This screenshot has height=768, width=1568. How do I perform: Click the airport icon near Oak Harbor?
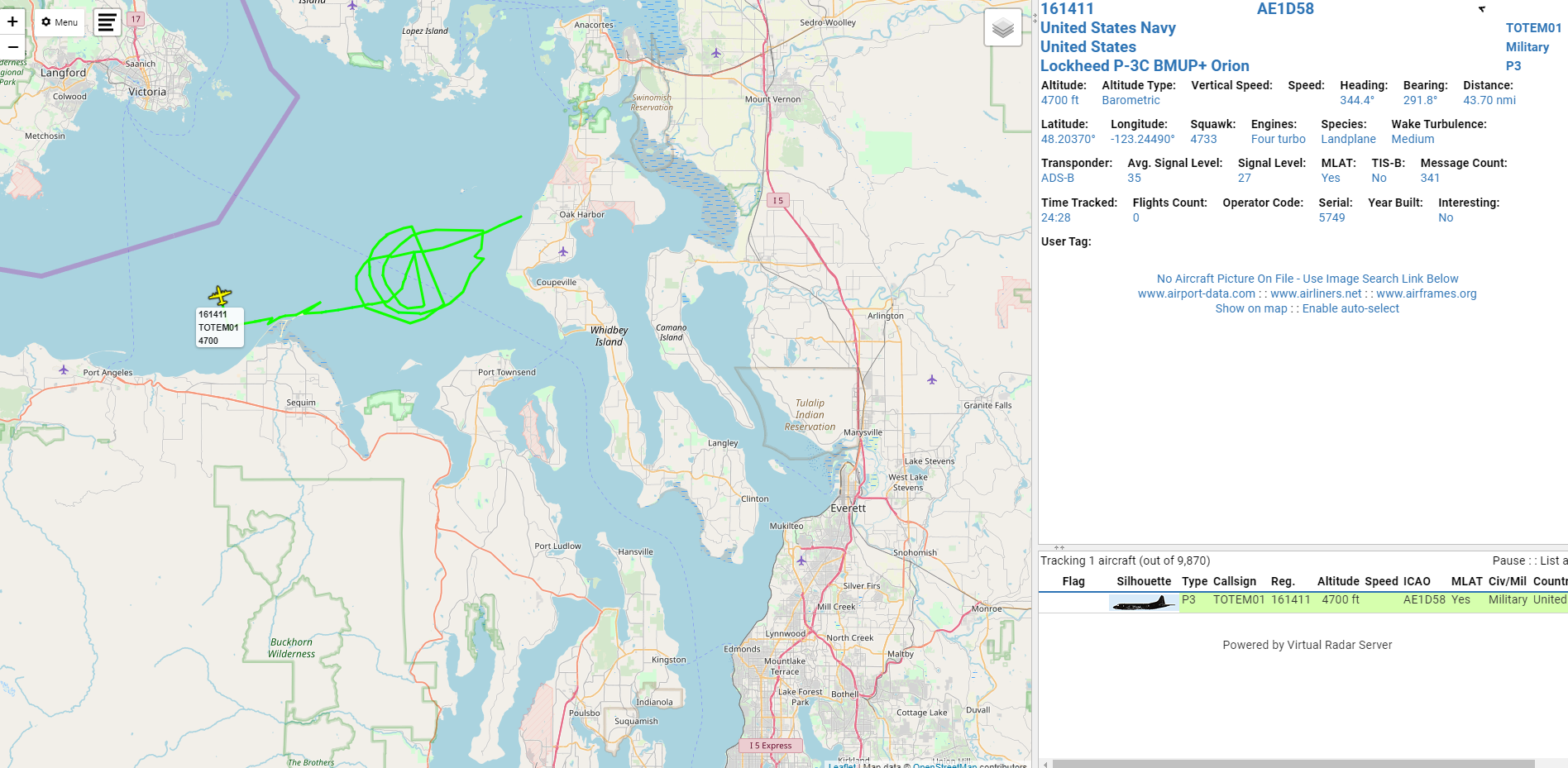pos(563,251)
